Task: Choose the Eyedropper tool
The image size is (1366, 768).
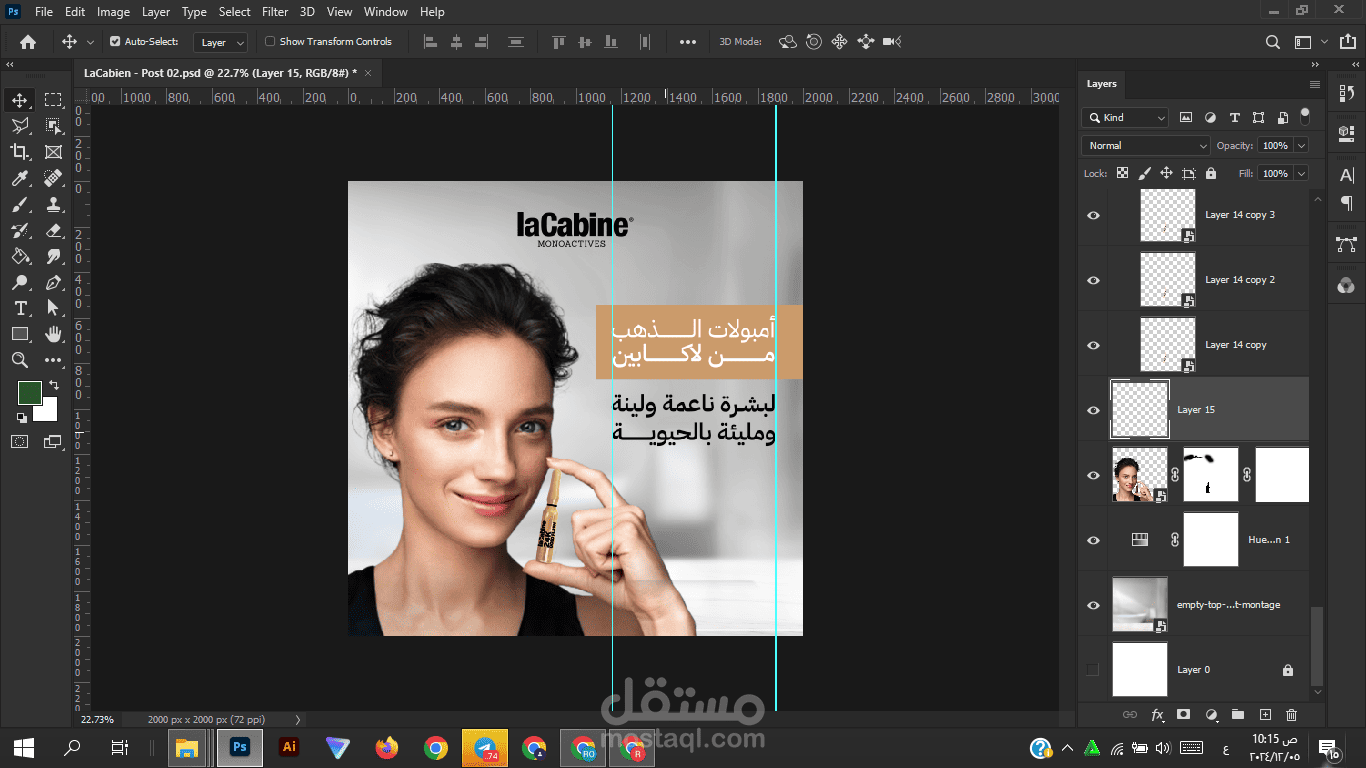Action: pos(20,178)
